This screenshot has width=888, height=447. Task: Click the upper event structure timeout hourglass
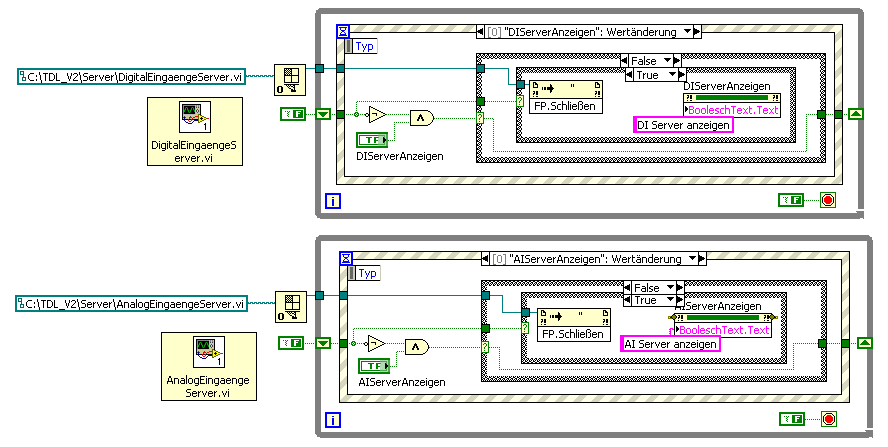pyautogui.click(x=343, y=31)
